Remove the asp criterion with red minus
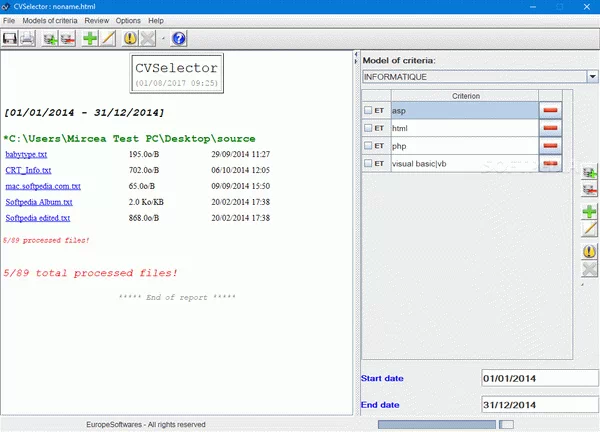600x432 pixels. click(x=550, y=110)
